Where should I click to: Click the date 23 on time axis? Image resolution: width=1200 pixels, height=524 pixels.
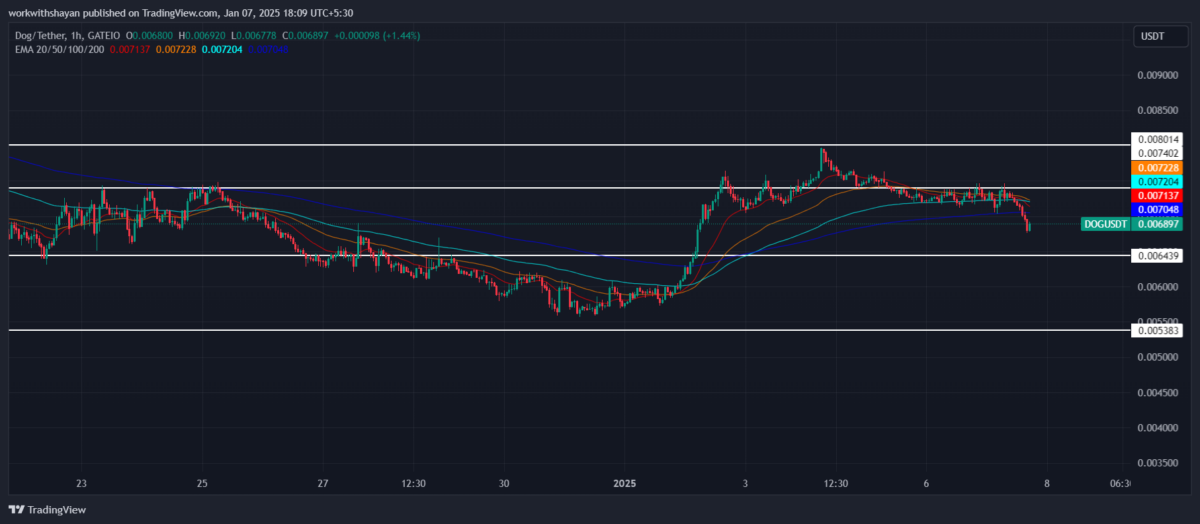click(82, 484)
